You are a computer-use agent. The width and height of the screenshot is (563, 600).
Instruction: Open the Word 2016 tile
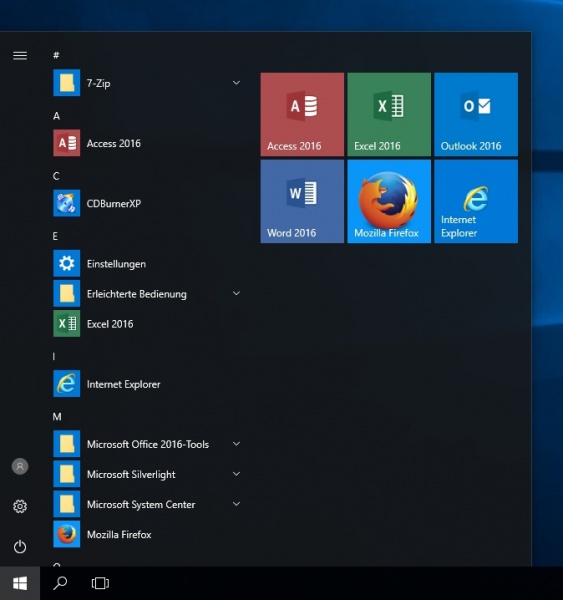pyautogui.click(x=302, y=201)
